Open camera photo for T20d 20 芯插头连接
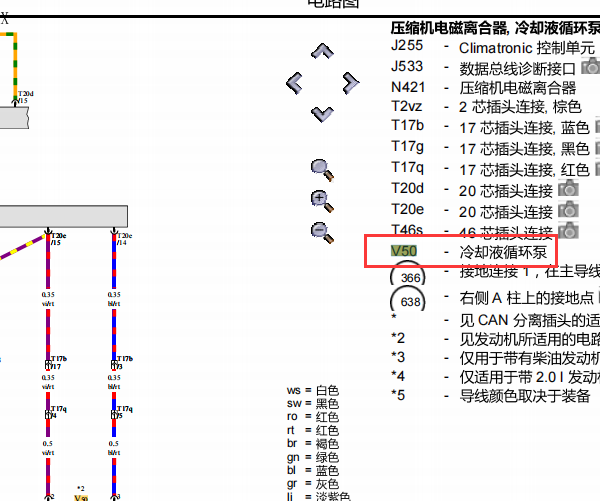Image resolution: width=600 pixels, height=501 pixels. [x=568, y=188]
